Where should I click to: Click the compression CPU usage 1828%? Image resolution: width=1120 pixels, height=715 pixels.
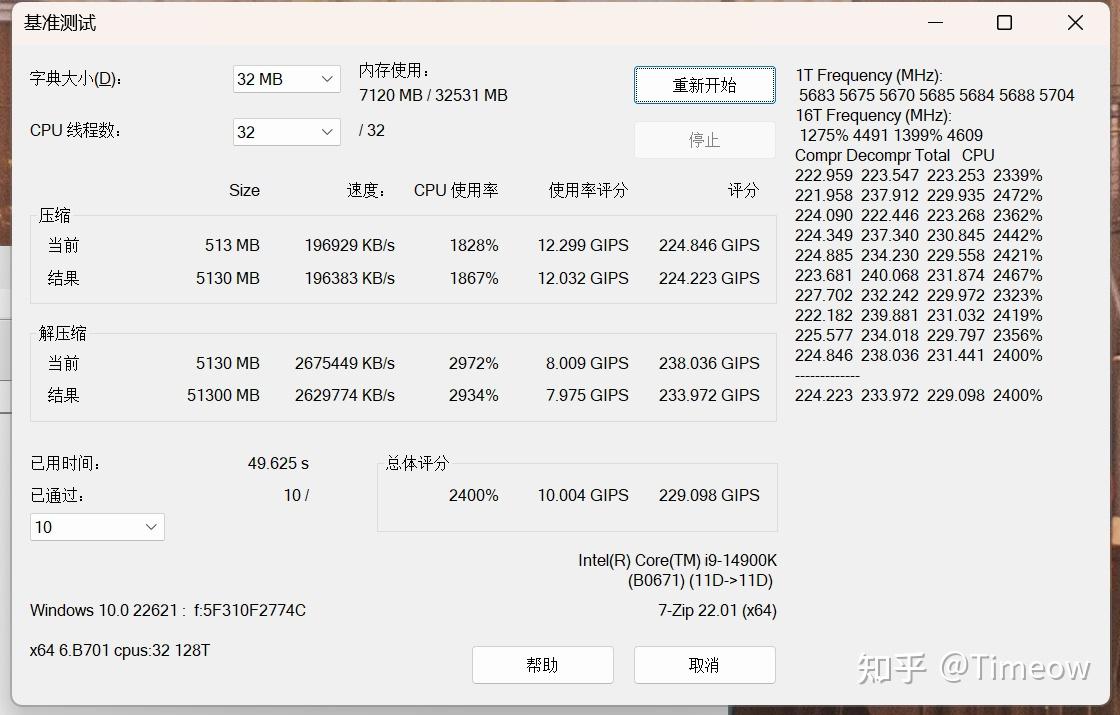pyautogui.click(x=474, y=245)
